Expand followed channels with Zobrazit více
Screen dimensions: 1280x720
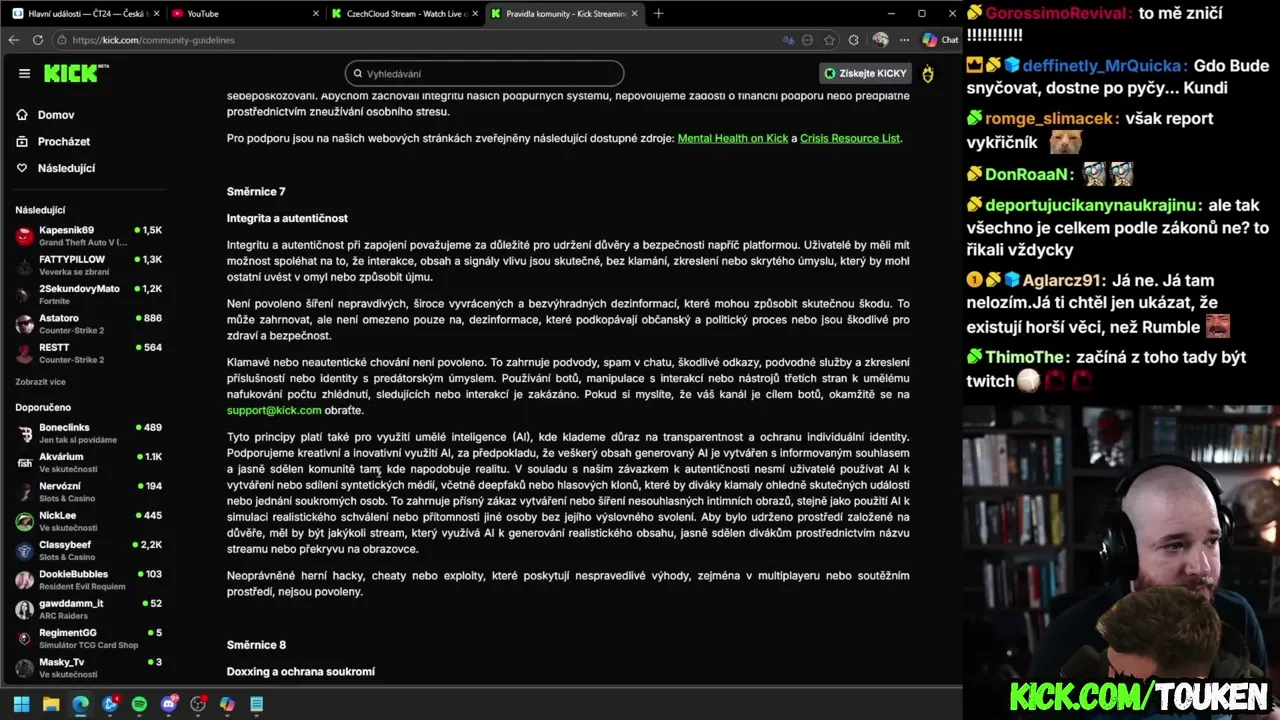pyautogui.click(x=40, y=381)
